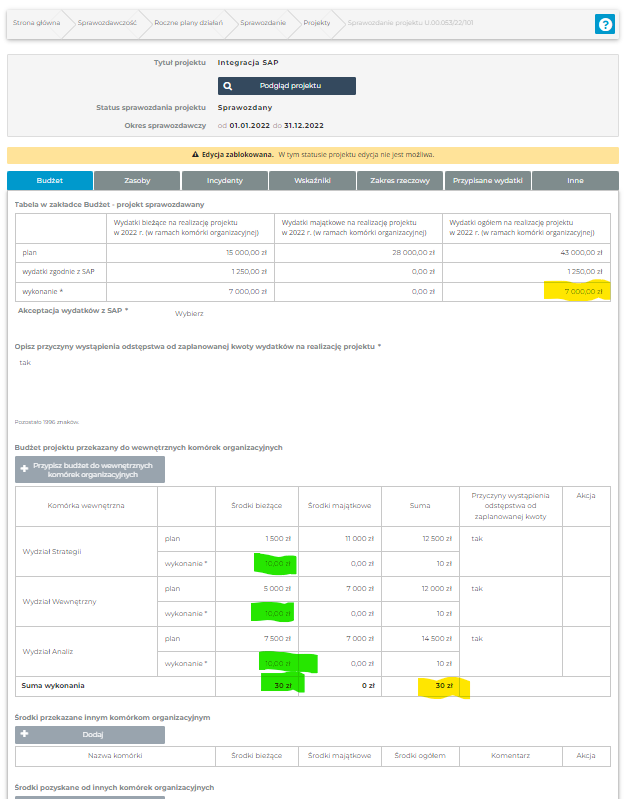The height and width of the screenshot is (799, 637).
Task: Go to the Zakres rzeczowy tab
Action: [x=400, y=181]
